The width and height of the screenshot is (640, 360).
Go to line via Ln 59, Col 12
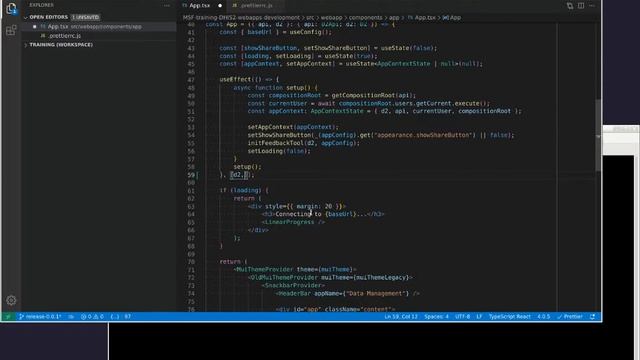pos(401,317)
